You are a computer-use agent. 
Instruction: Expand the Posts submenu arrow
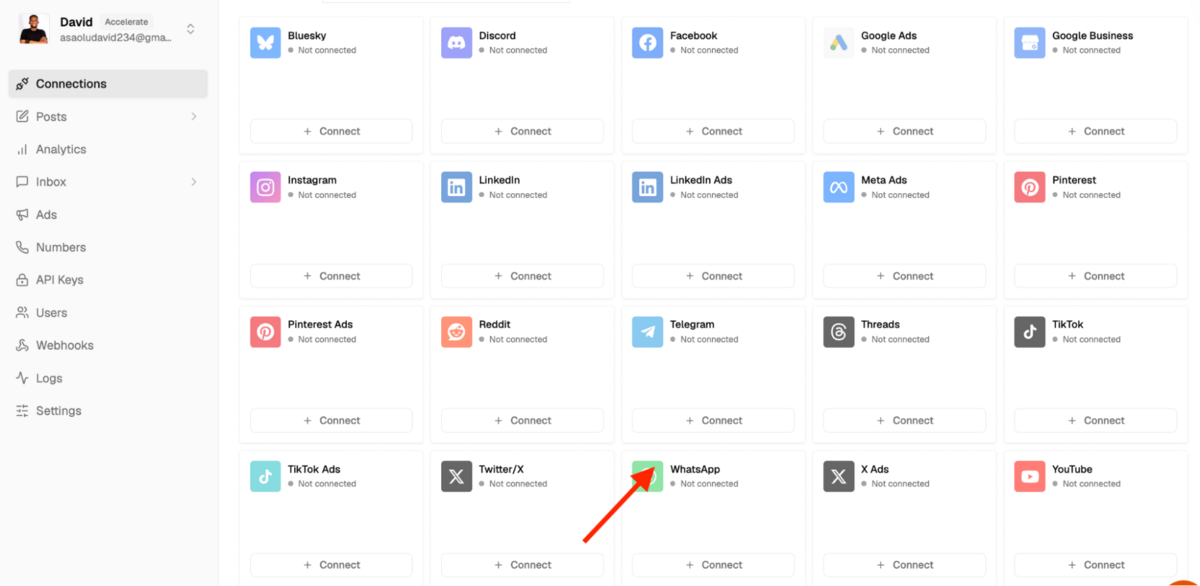point(194,117)
